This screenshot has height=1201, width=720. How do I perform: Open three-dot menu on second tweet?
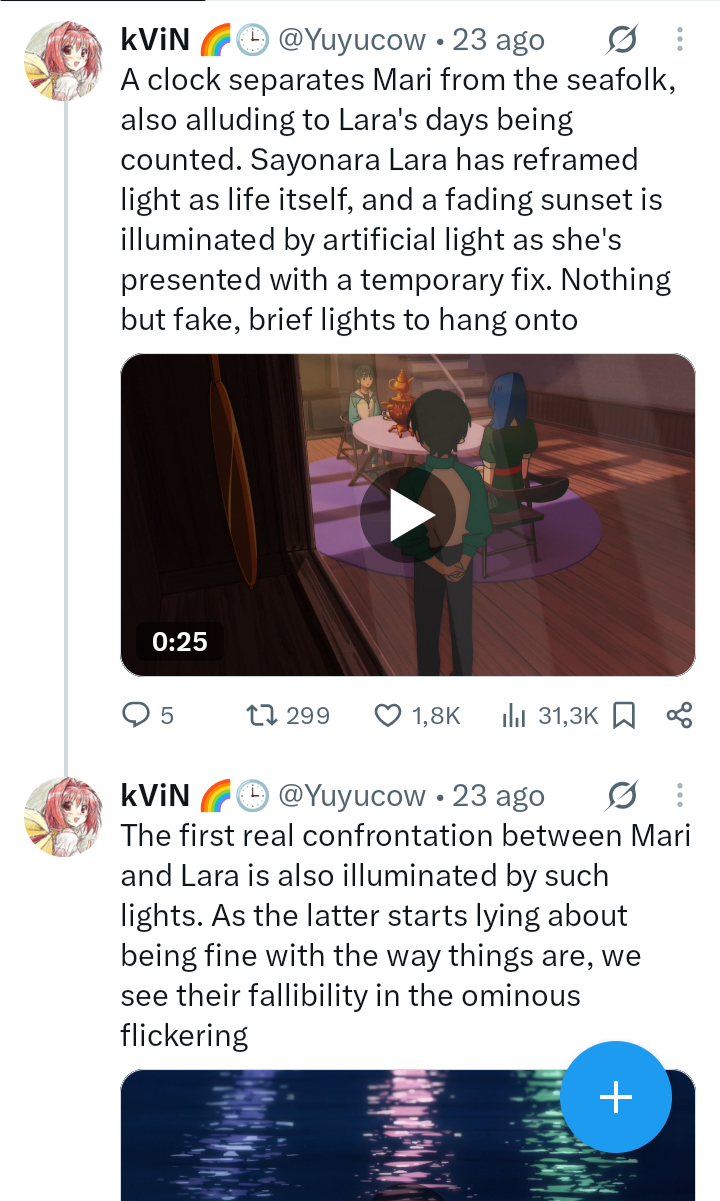click(x=680, y=796)
